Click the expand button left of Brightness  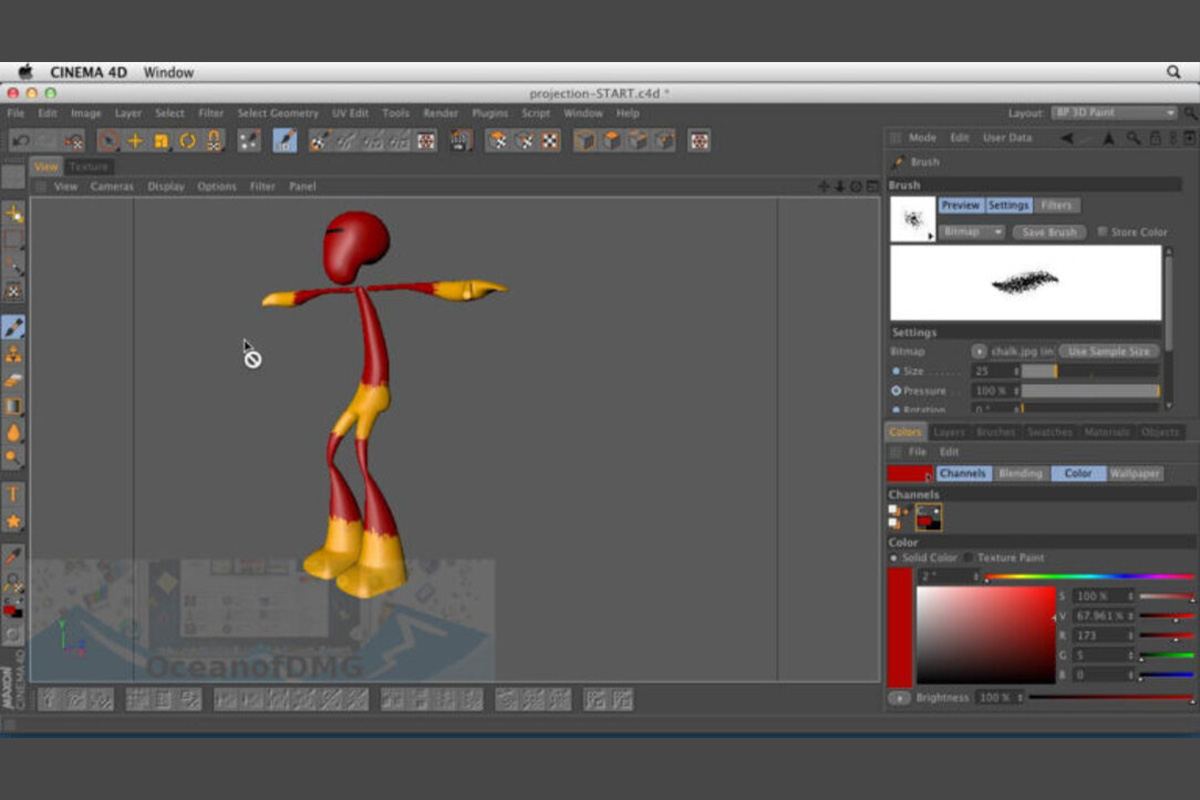899,698
